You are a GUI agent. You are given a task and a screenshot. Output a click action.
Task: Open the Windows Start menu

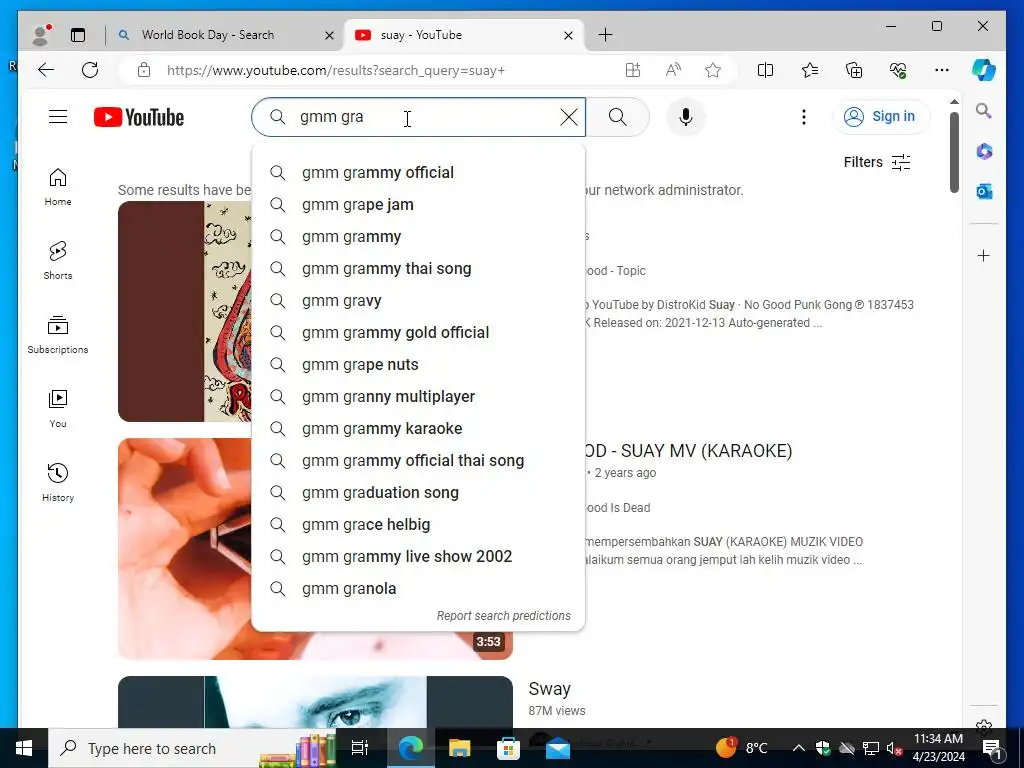(24, 748)
